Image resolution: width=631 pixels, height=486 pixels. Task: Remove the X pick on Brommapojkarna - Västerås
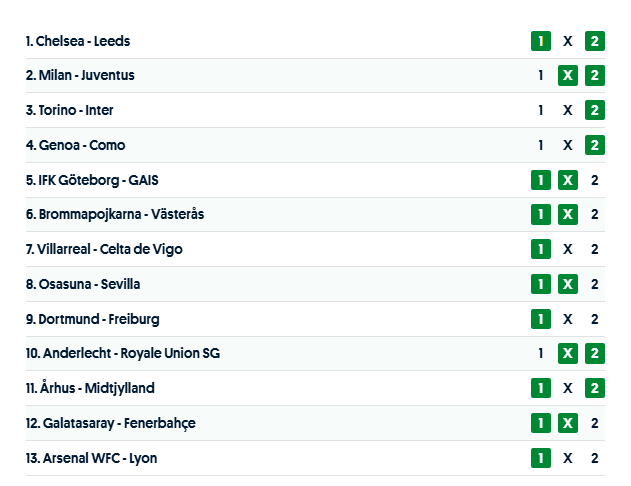coord(568,214)
